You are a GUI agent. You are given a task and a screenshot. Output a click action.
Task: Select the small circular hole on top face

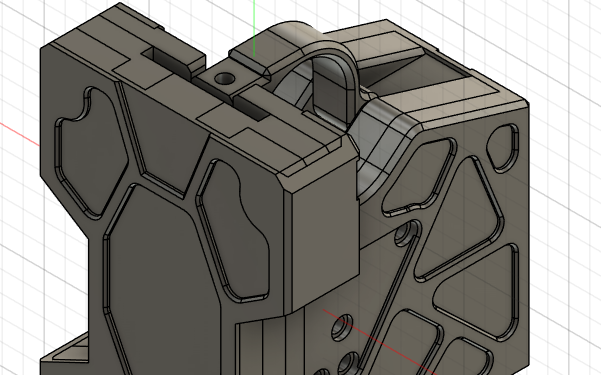point(225,79)
